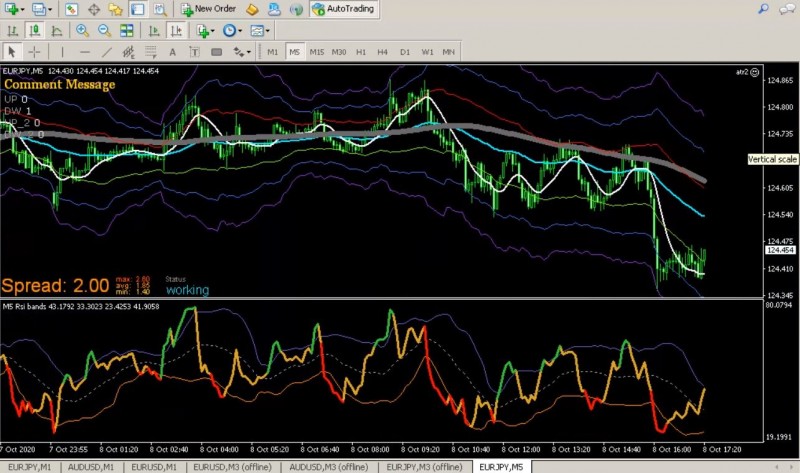Select the horizontal line drawing tool
Image resolution: width=800 pixels, height=473 pixels.
(x=84, y=51)
